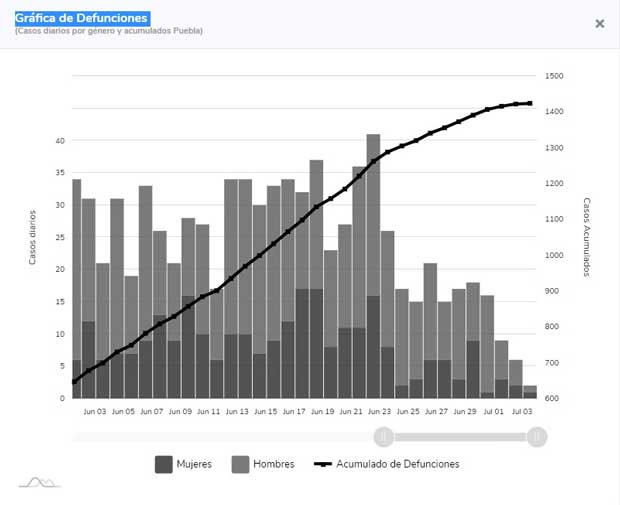Click the Casos diarios axis title
Screen dimensions: 620x505
click(x=32, y=237)
